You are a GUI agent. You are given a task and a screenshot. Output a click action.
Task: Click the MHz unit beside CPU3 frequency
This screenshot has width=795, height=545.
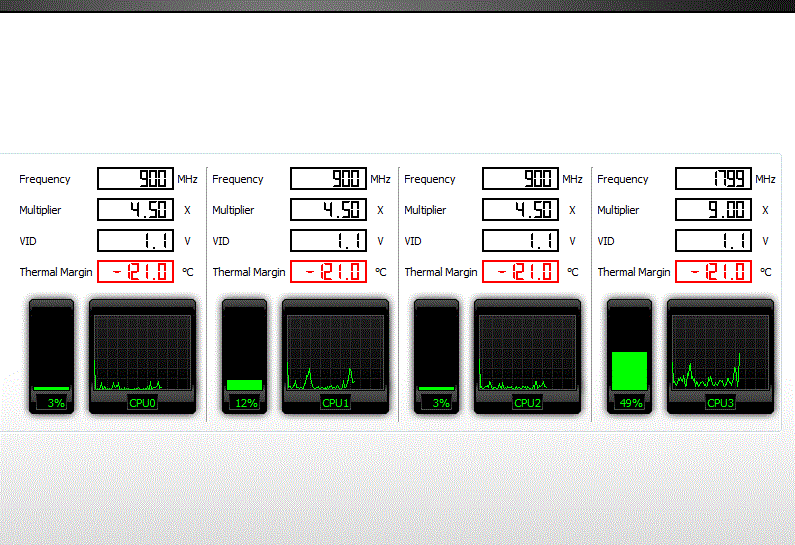pos(765,179)
